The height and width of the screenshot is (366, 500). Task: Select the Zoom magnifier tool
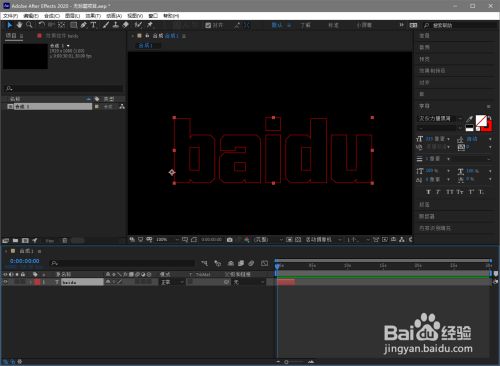tap(29, 25)
